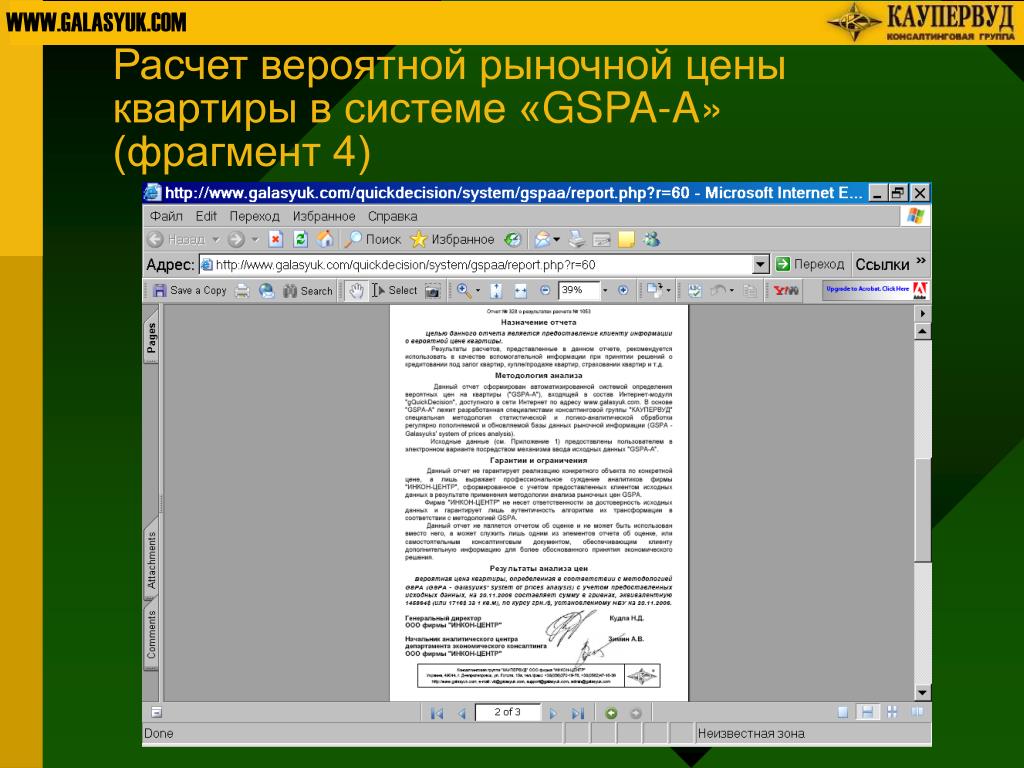Select Continuous page layout icon
This screenshot has height=768, width=1024.
point(867,712)
